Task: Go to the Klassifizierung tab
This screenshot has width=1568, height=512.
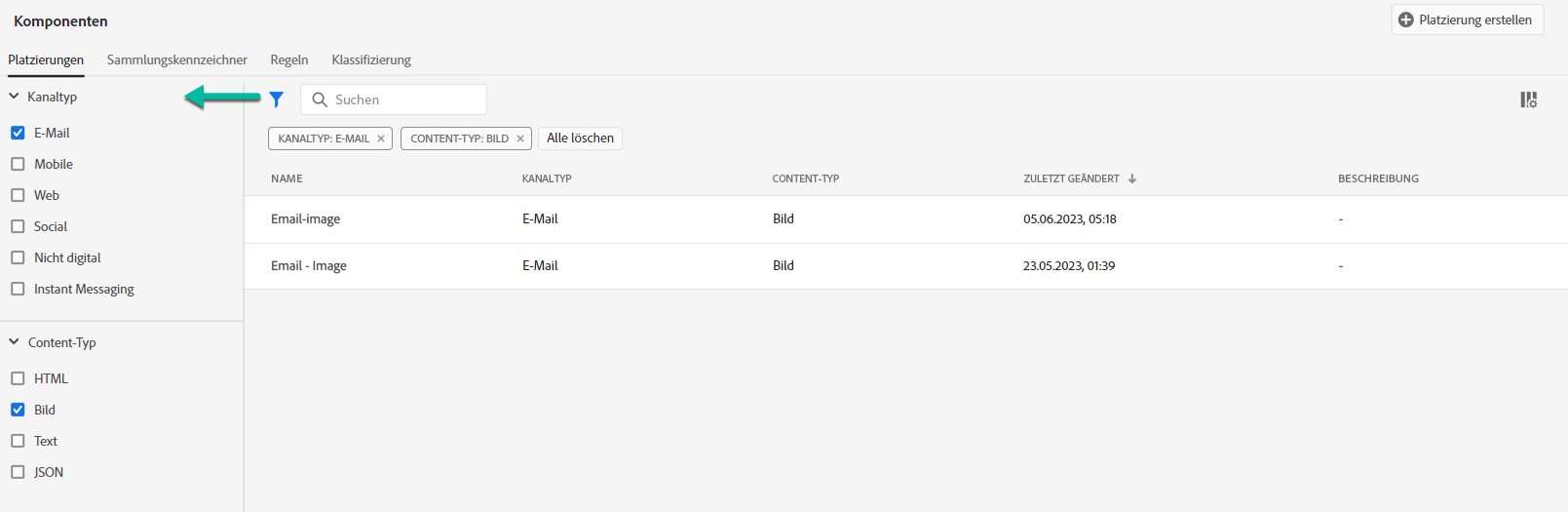Action: click(371, 59)
